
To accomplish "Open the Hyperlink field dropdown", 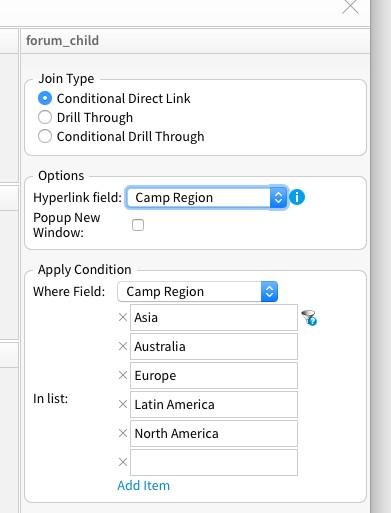I will tap(206, 197).
